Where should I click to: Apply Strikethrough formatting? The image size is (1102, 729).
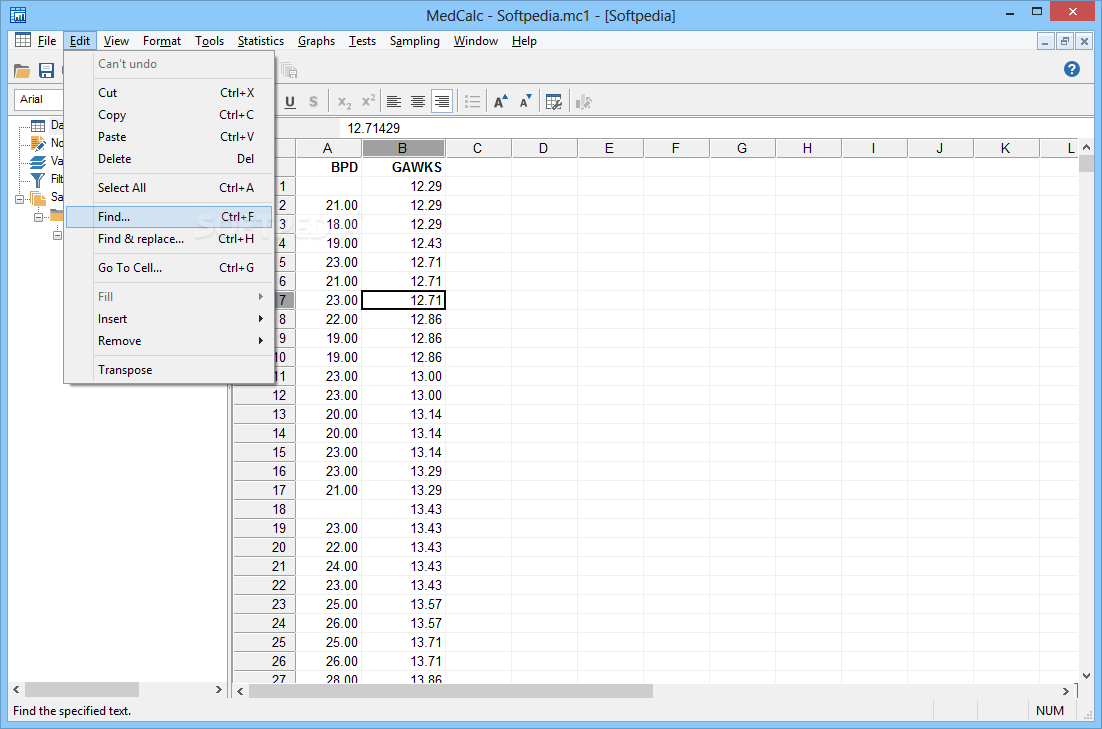(313, 102)
